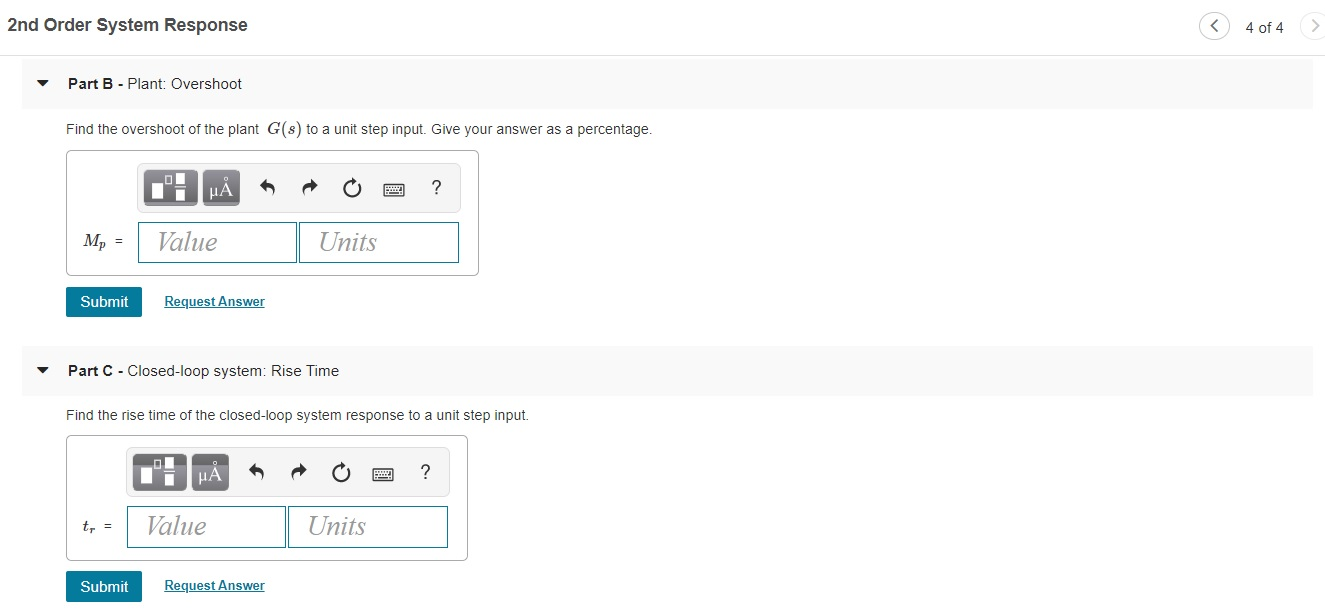
Task: Redo an entry in Part C toolbar
Action: click(x=297, y=472)
